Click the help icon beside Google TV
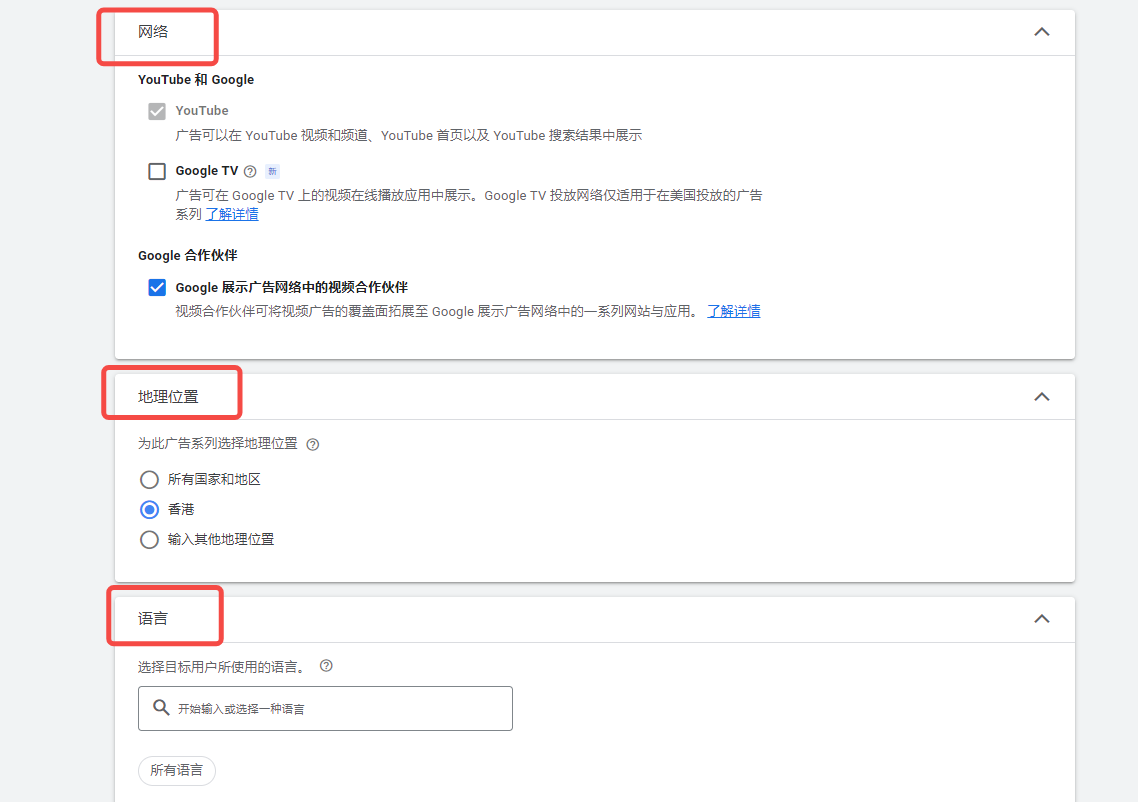The height and width of the screenshot is (802, 1138). pyautogui.click(x=250, y=171)
